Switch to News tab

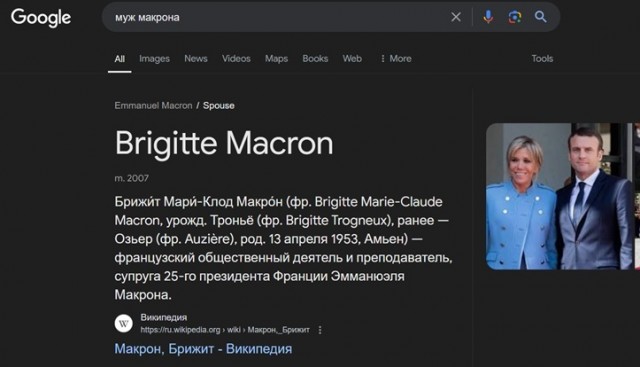click(196, 59)
